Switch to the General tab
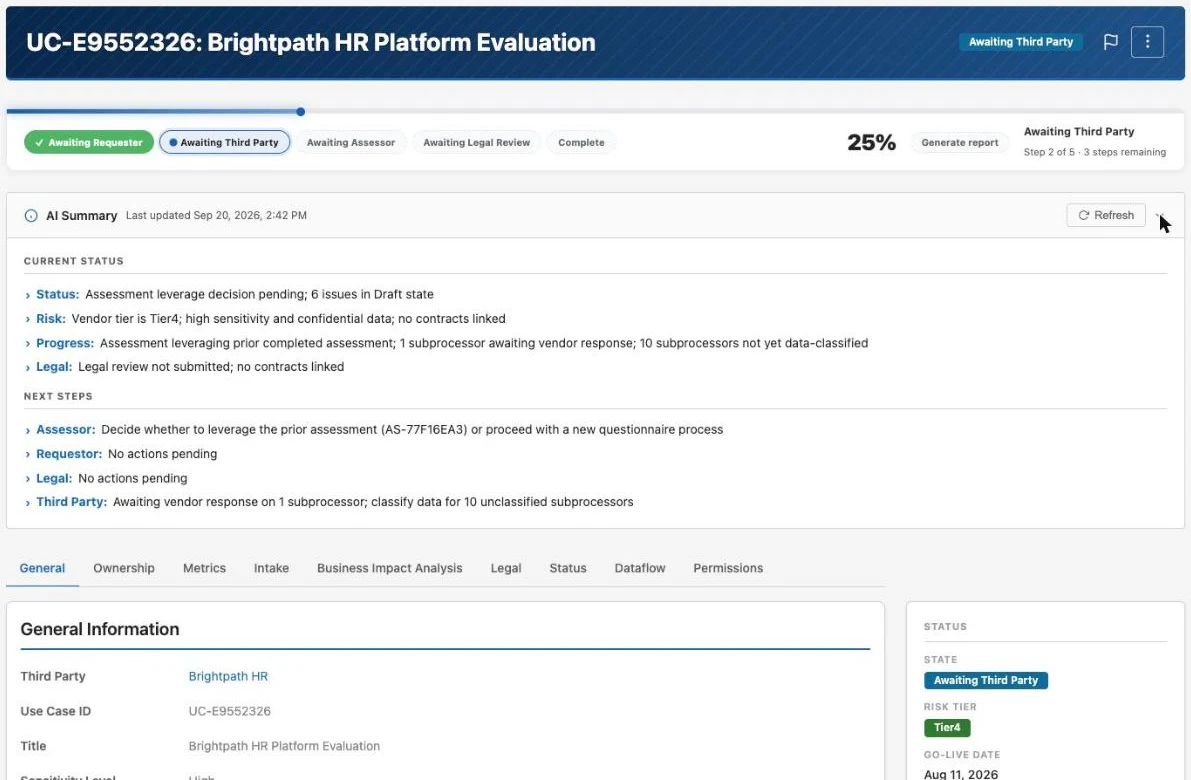Screen dimensions: 1191x780 coord(43,568)
